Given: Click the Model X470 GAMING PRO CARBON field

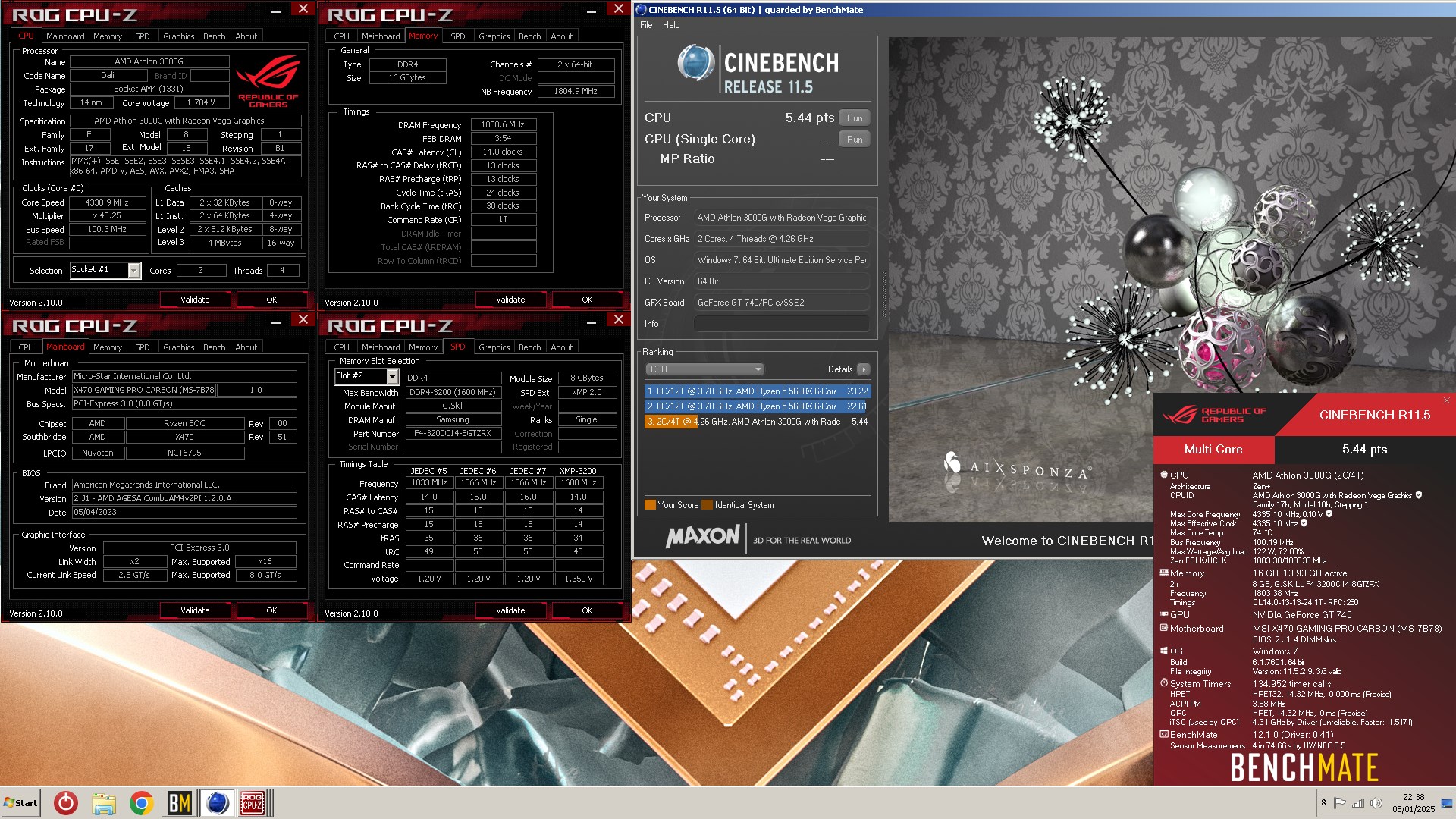Looking at the screenshot, I should coord(144,391).
